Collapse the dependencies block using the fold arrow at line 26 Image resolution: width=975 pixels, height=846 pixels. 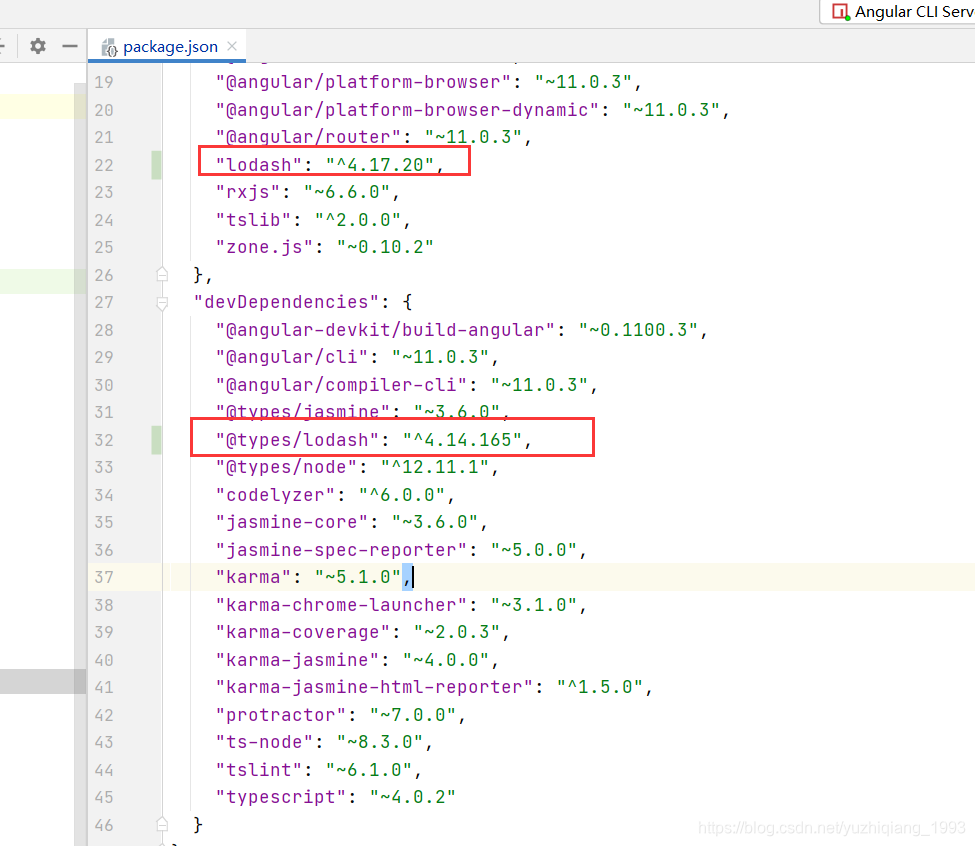162,273
